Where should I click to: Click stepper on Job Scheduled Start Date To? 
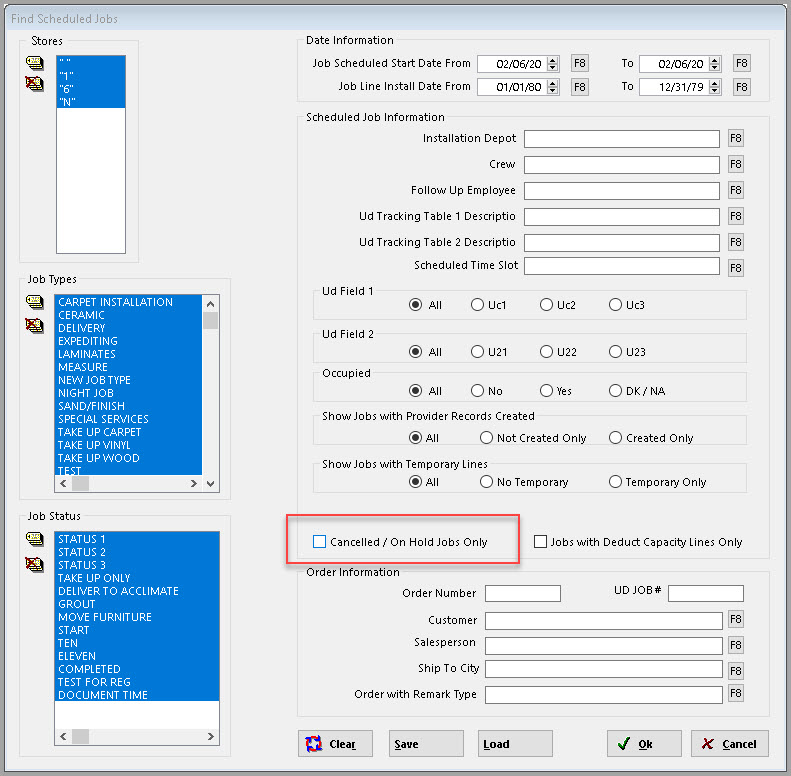click(714, 64)
